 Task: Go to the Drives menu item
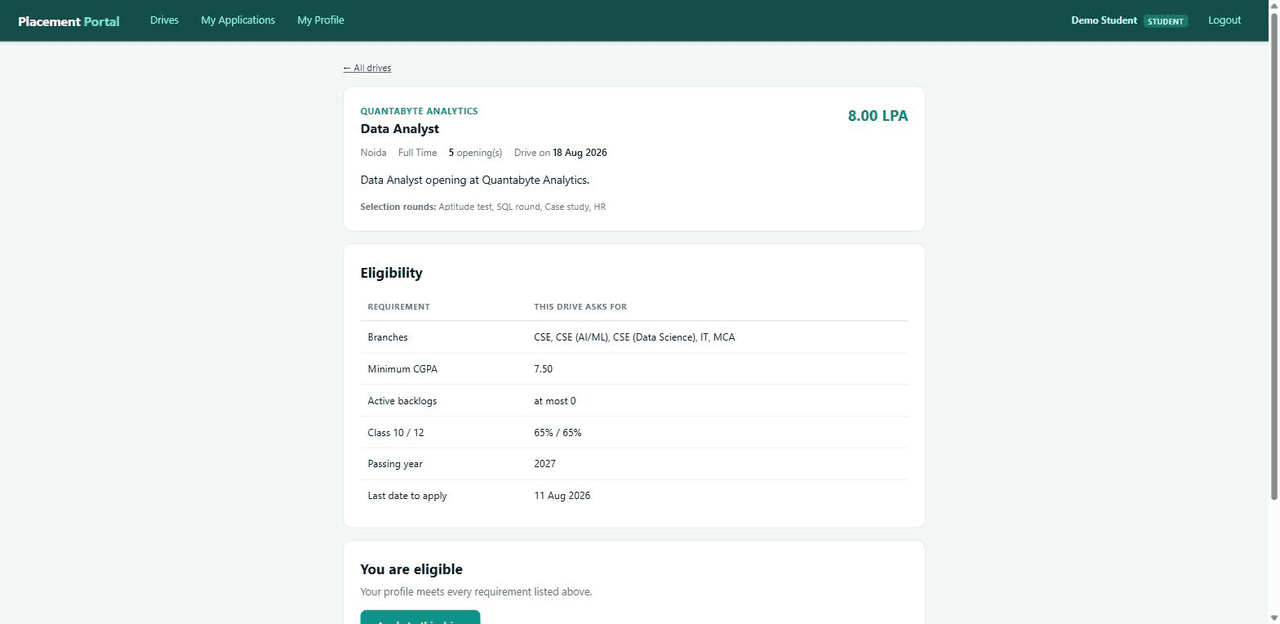[x=164, y=20]
